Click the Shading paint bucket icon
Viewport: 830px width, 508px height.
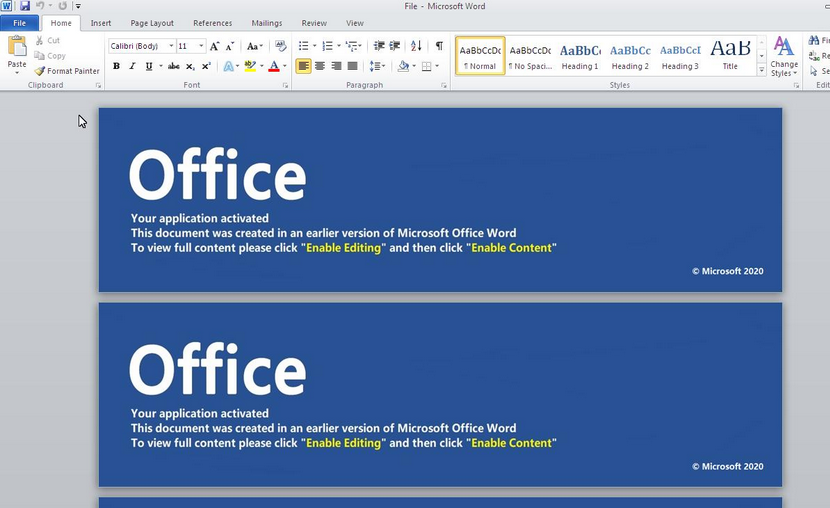click(403, 66)
